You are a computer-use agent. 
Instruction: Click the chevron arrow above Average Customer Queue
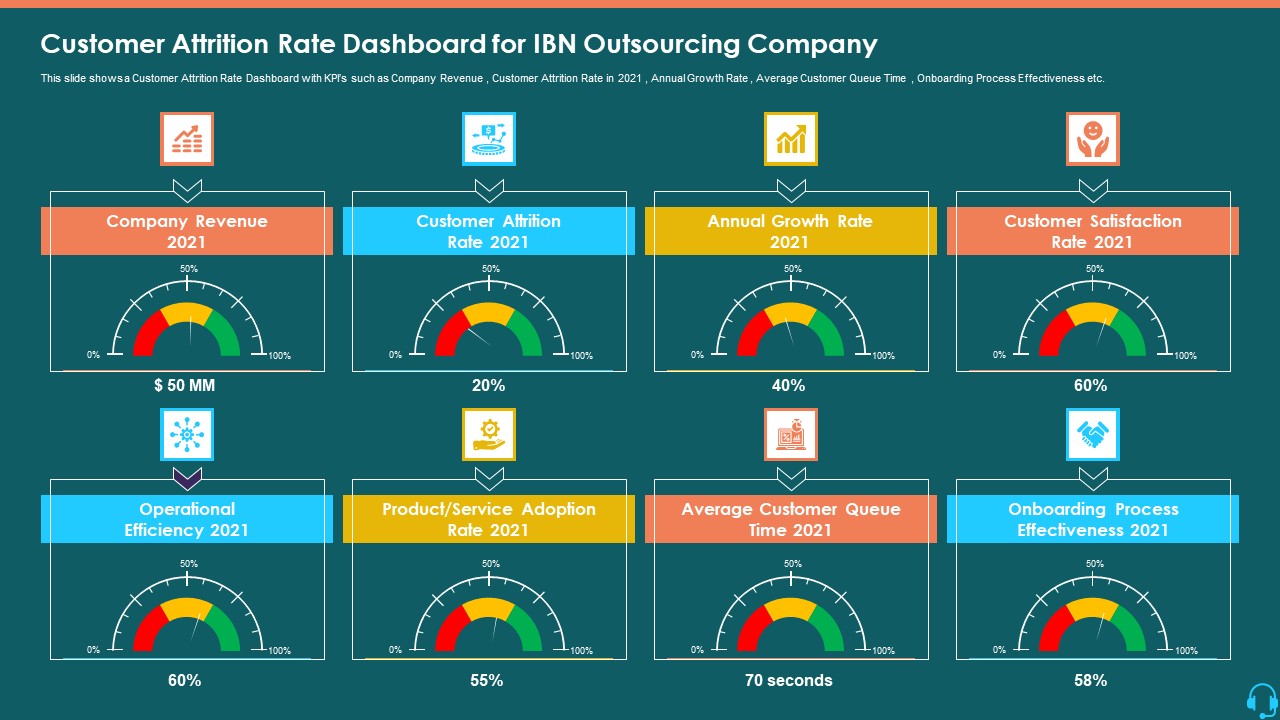click(791, 477)
